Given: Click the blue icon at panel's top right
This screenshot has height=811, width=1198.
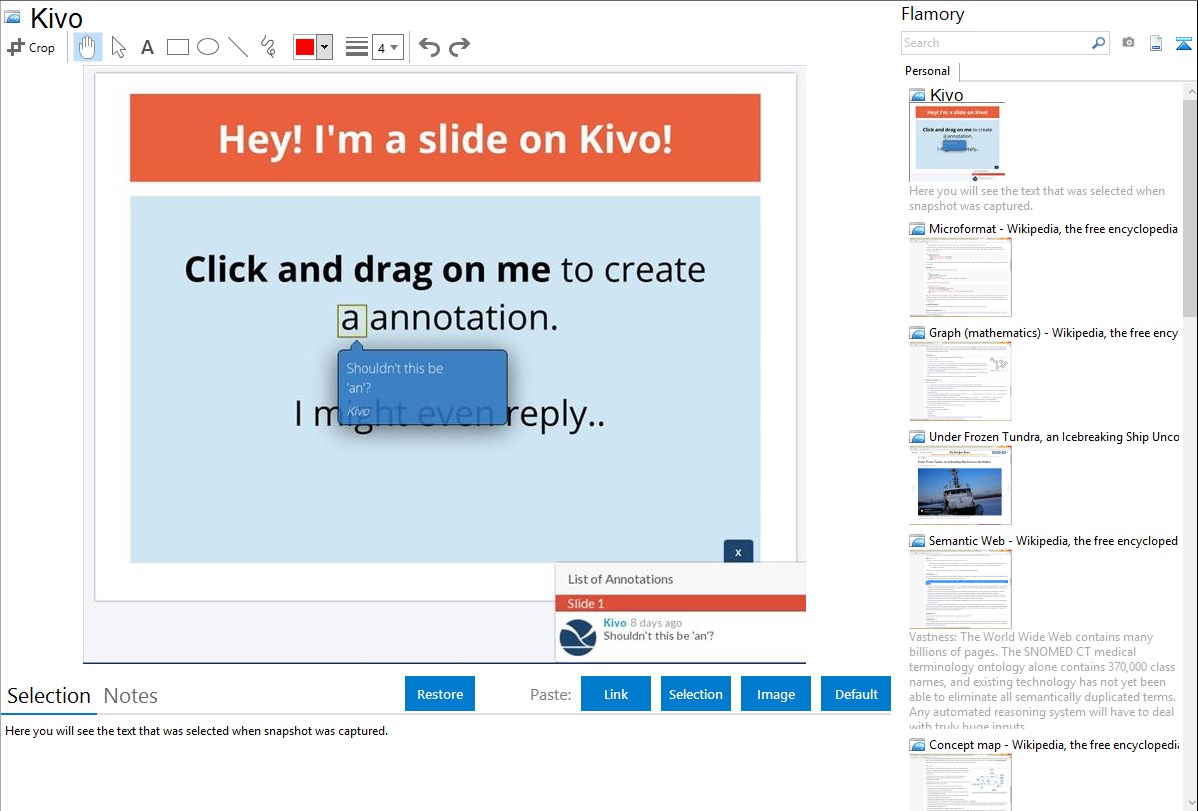Looking at the screenshot, I should coord(1183,43).
